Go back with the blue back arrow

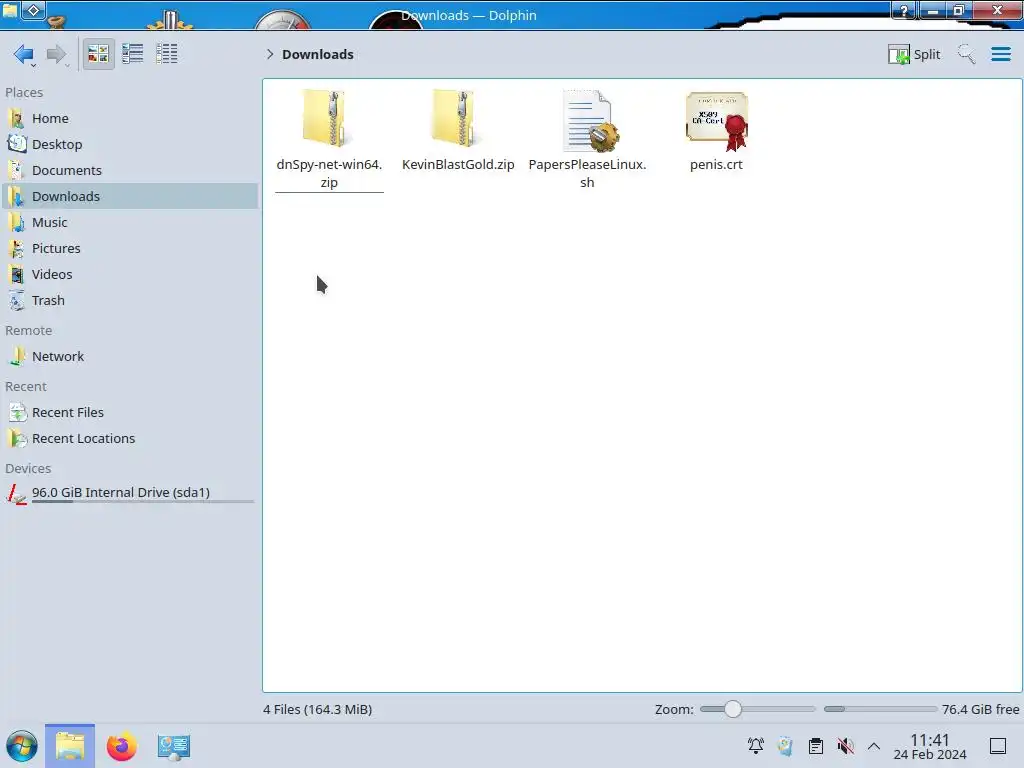click(x=24, y=54)
